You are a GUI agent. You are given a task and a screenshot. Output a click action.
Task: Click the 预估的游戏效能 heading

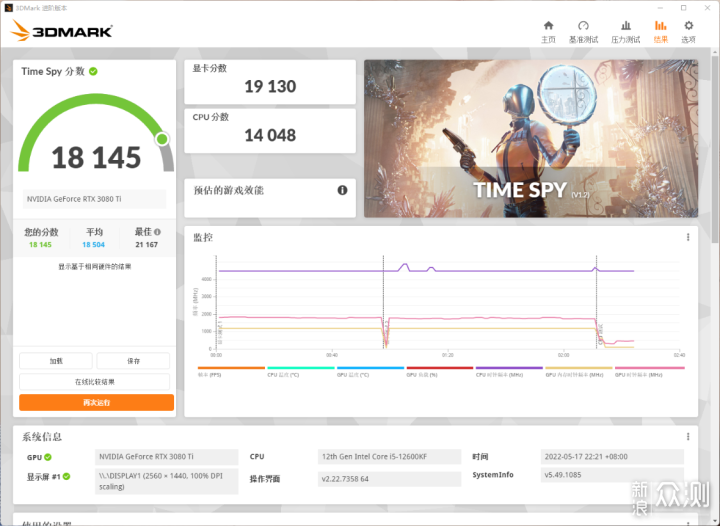(x=229, y=190)
